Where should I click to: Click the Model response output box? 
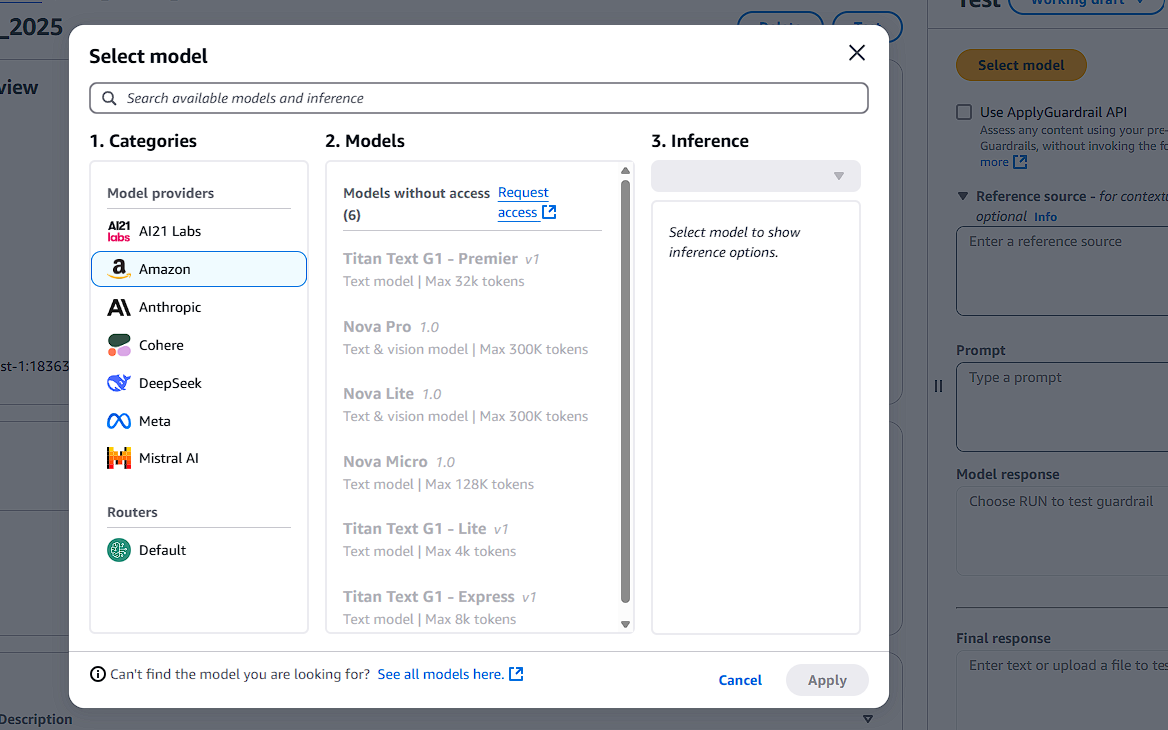coord(1062,531)
